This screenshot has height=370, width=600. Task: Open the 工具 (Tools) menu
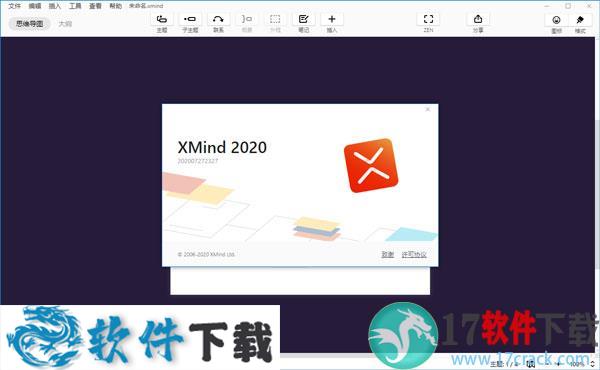[75, 6]
